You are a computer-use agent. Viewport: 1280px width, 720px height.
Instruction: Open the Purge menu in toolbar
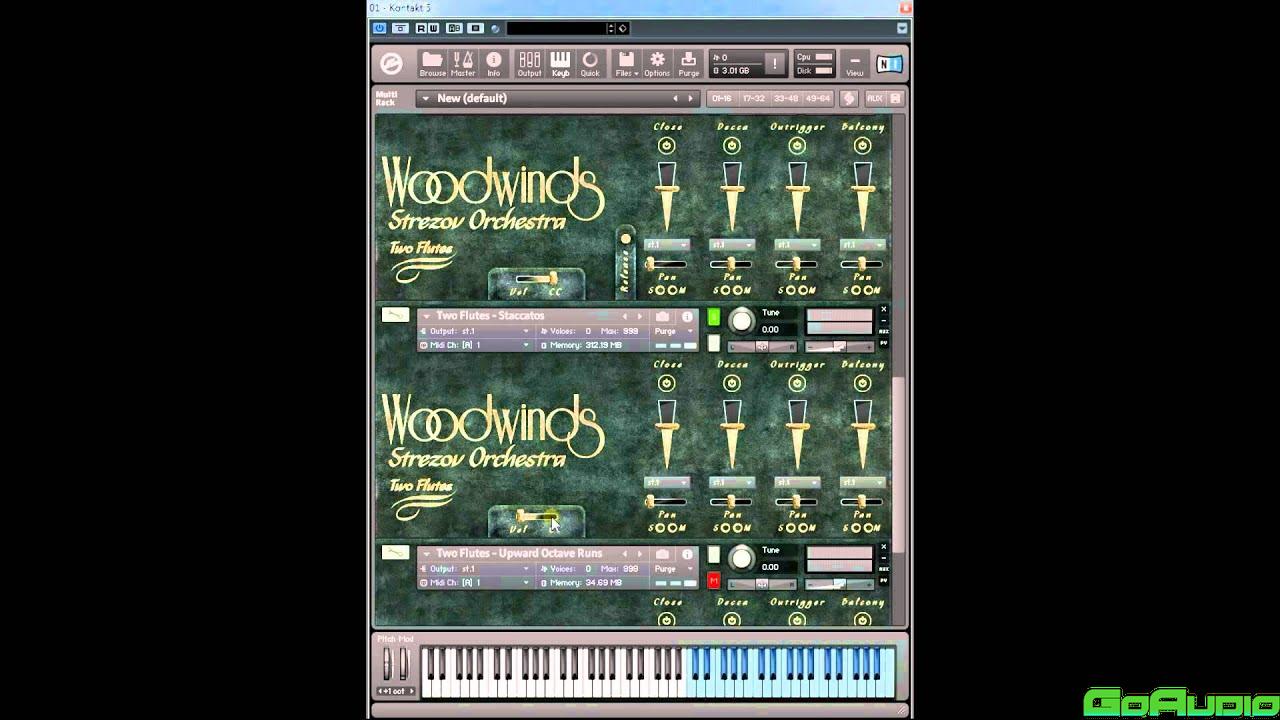689,64
